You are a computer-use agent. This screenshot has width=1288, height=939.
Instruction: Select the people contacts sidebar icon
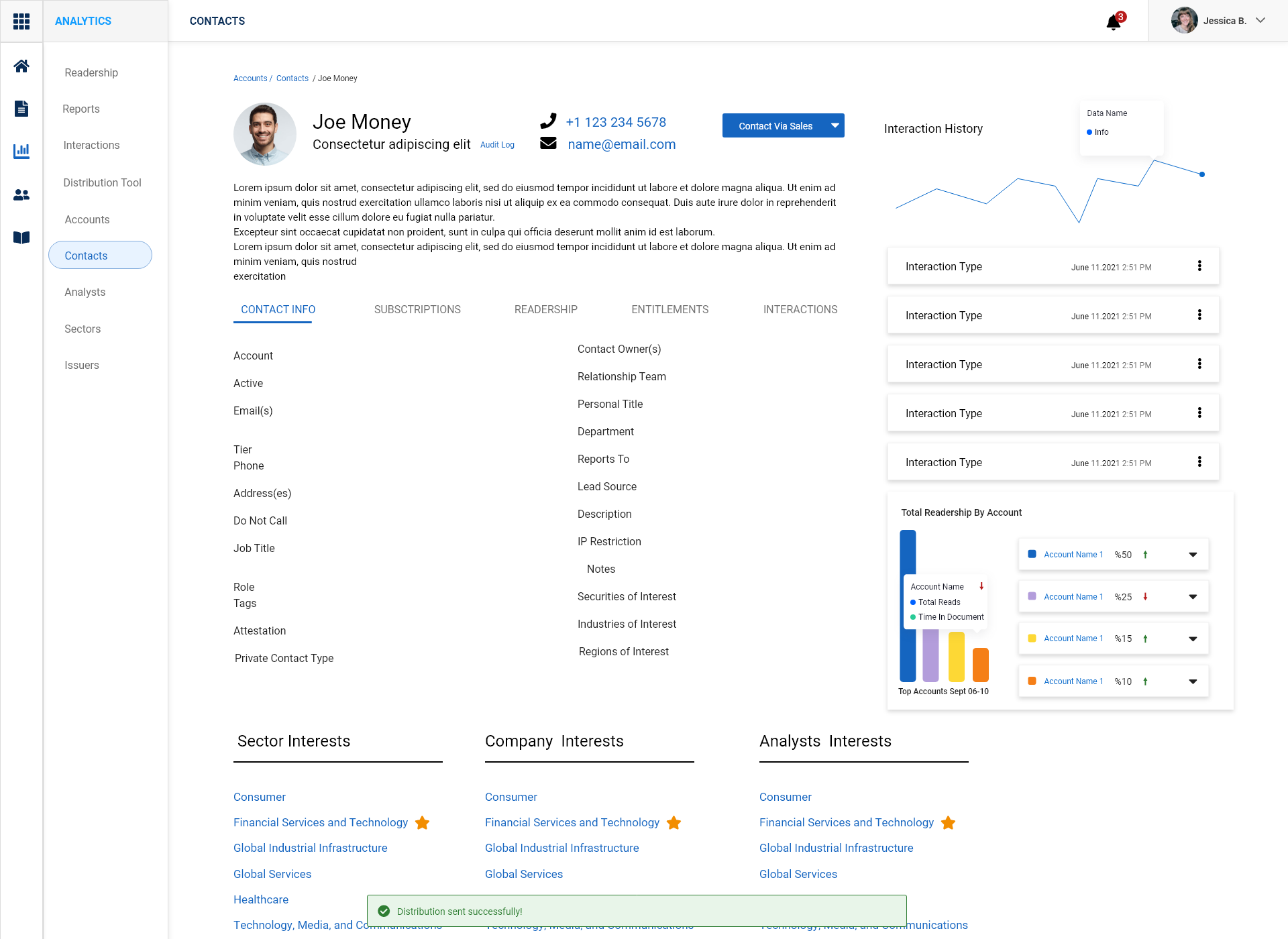pyautogui.click(x=21, y=195)
